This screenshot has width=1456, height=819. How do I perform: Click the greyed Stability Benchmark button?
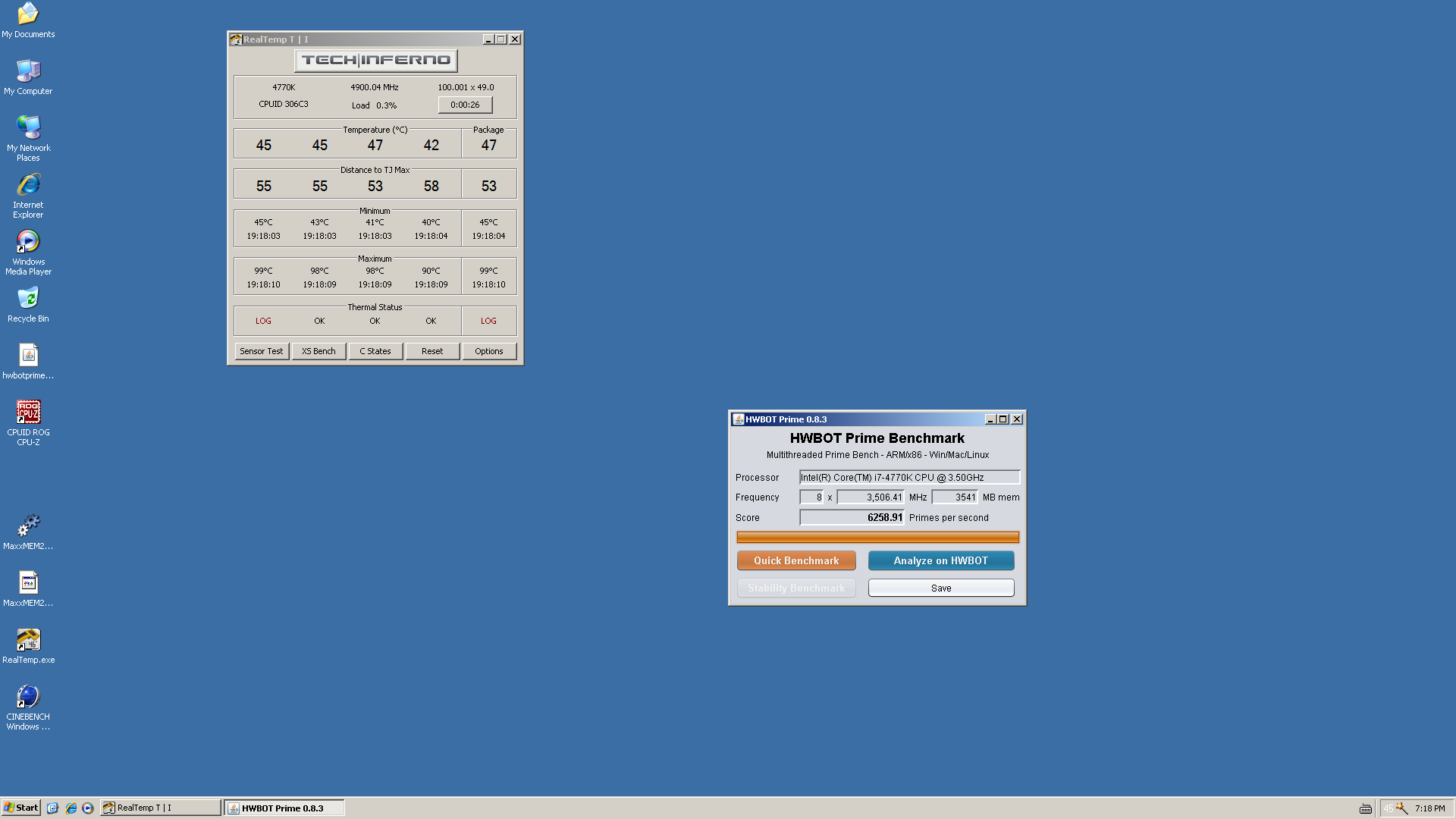tap(796, 588)
